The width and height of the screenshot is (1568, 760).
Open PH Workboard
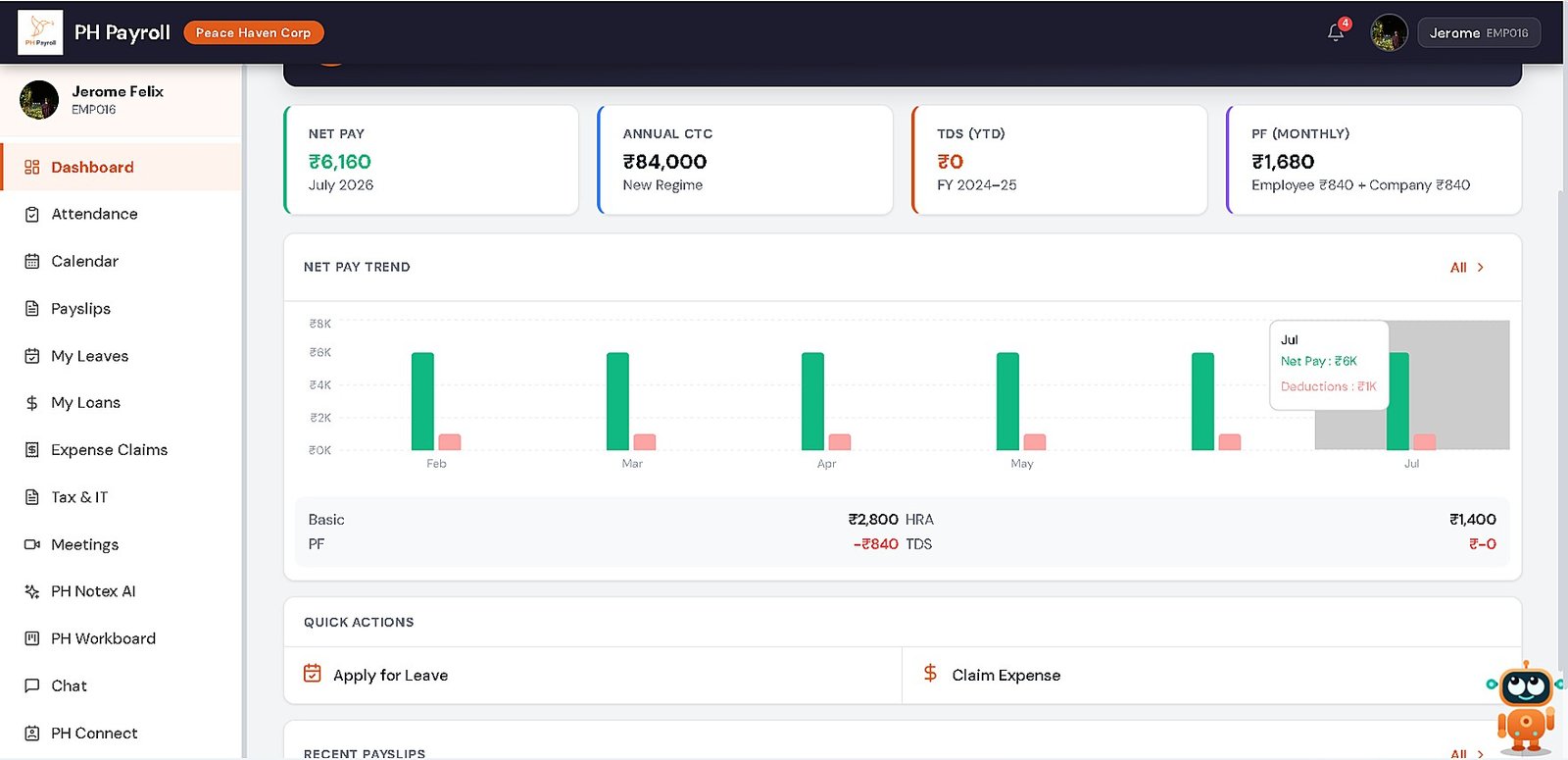(x=121, y=638)
